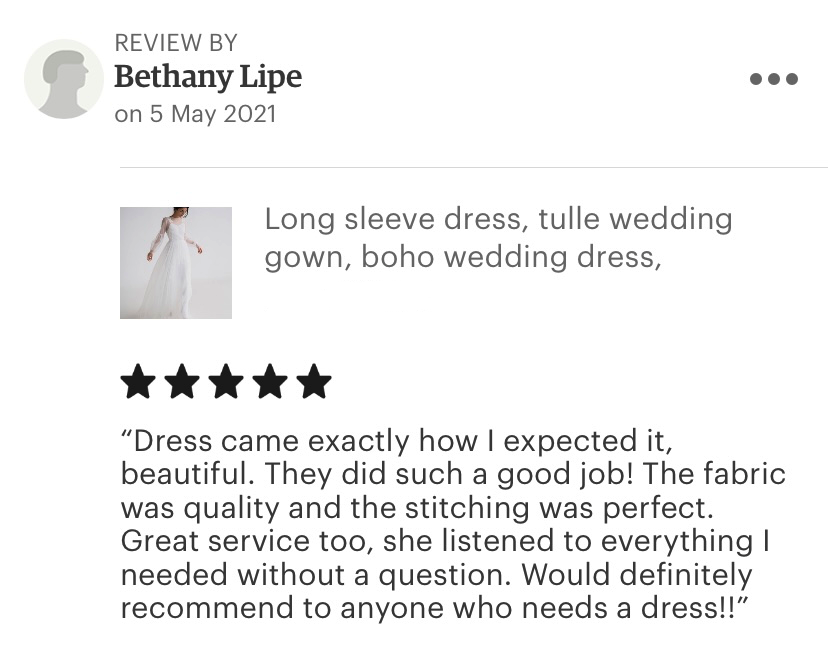The width and height of the screenshot is (828, 658).
Task: Click the review text starting 'Dress came exactly'
Action: coord(453,524)
